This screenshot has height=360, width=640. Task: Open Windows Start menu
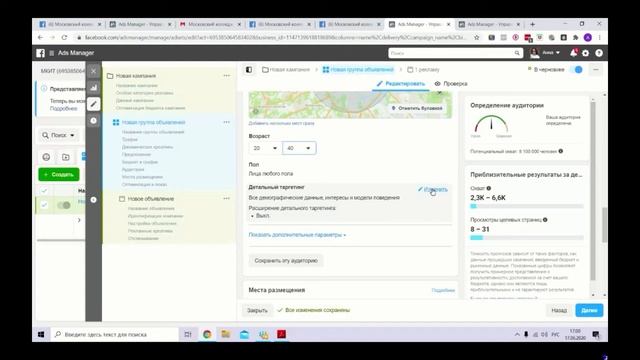(41, 334)
